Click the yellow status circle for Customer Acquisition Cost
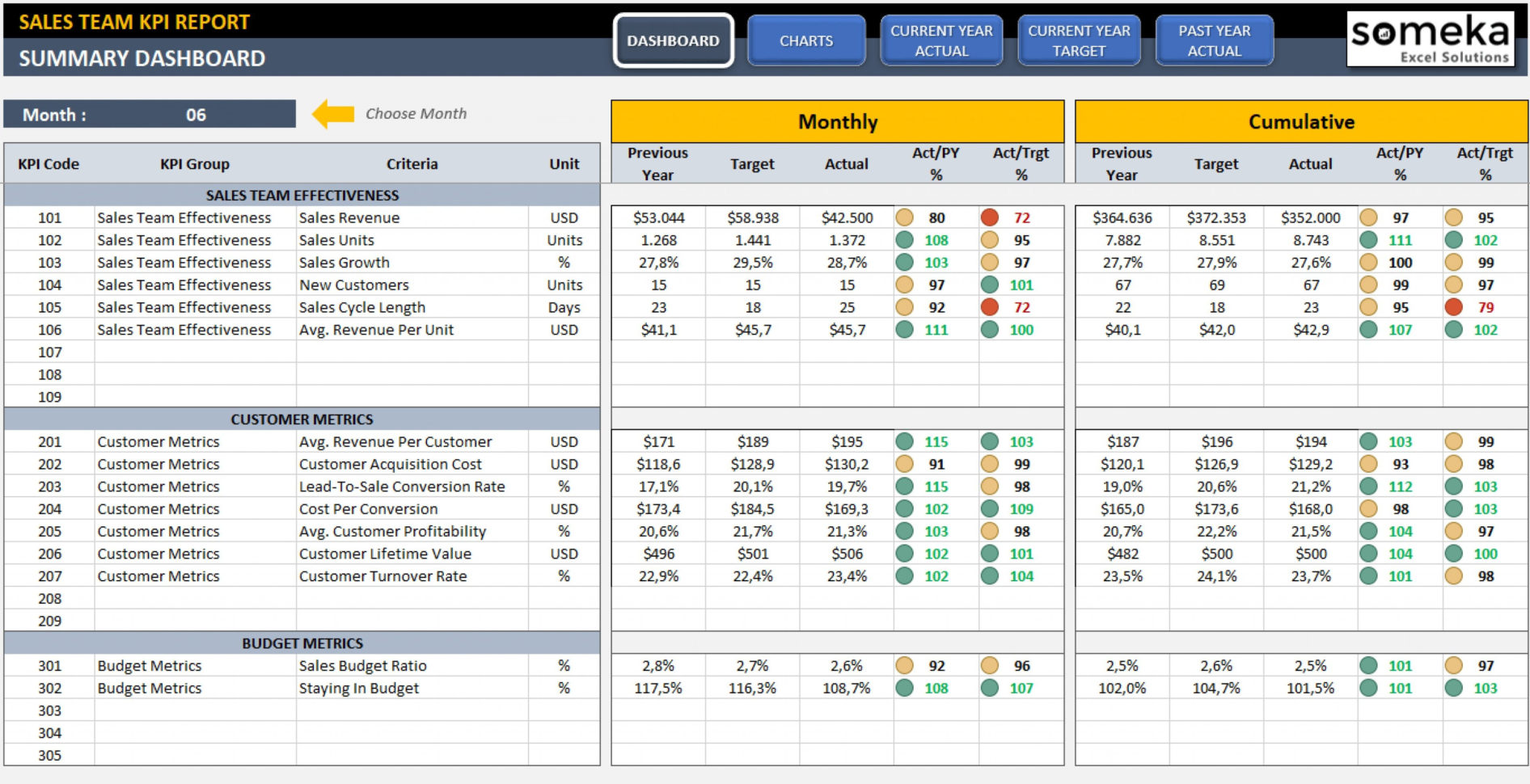The image size is (1530, 784). tap(905, 464)
